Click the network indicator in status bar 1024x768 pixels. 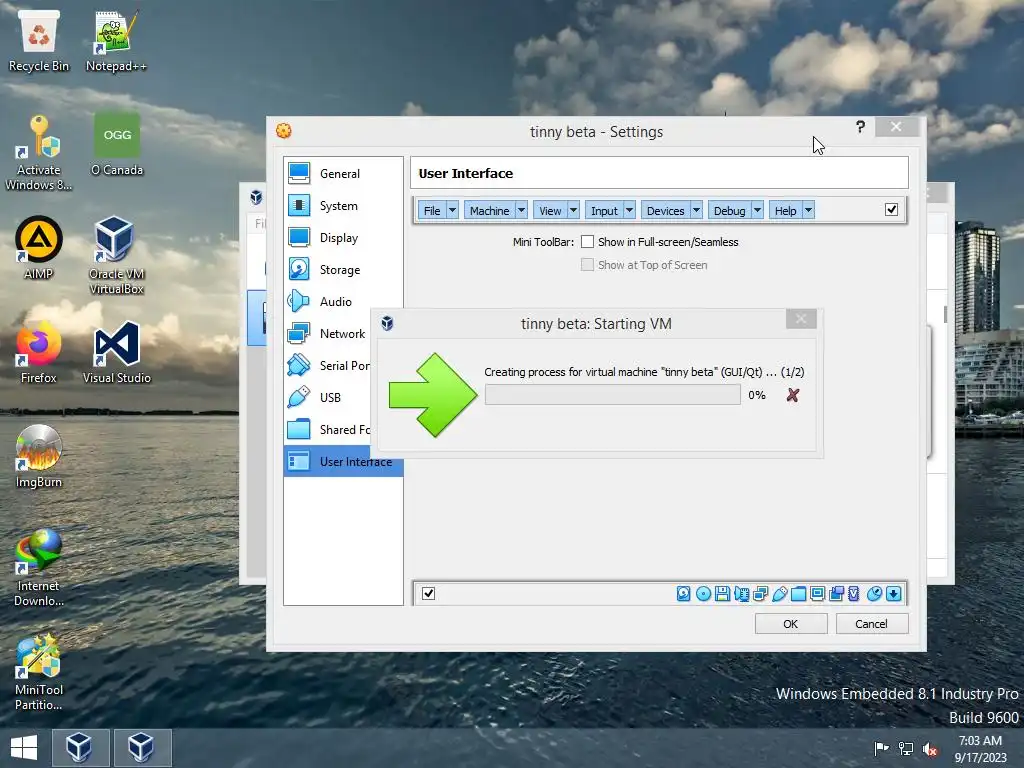760,594
